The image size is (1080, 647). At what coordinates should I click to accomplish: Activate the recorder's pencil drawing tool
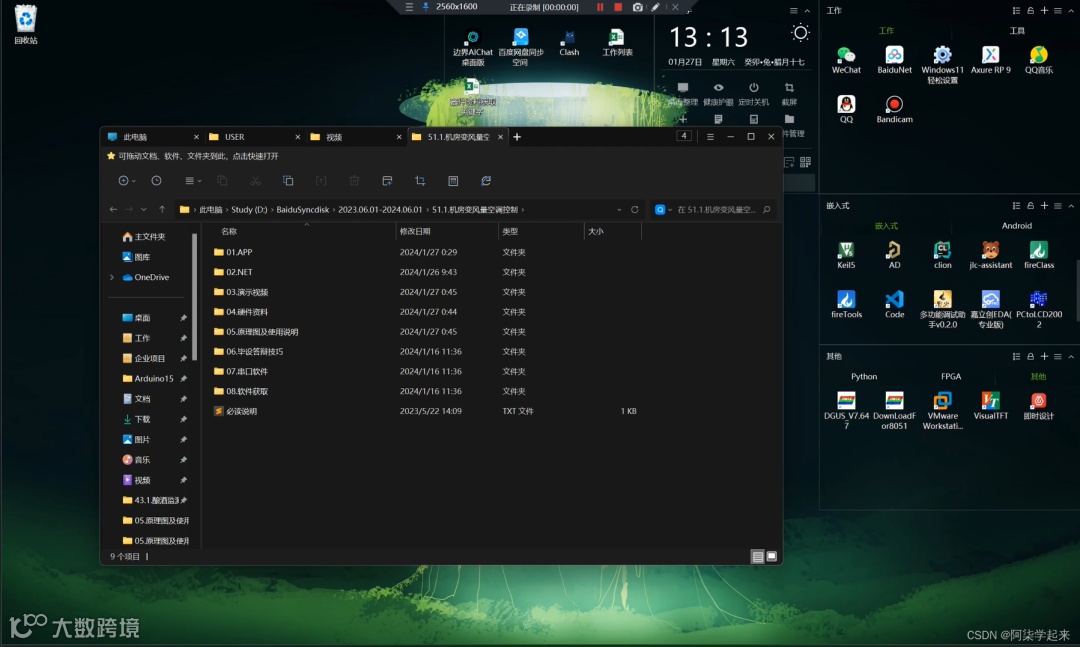click(656, 7)
